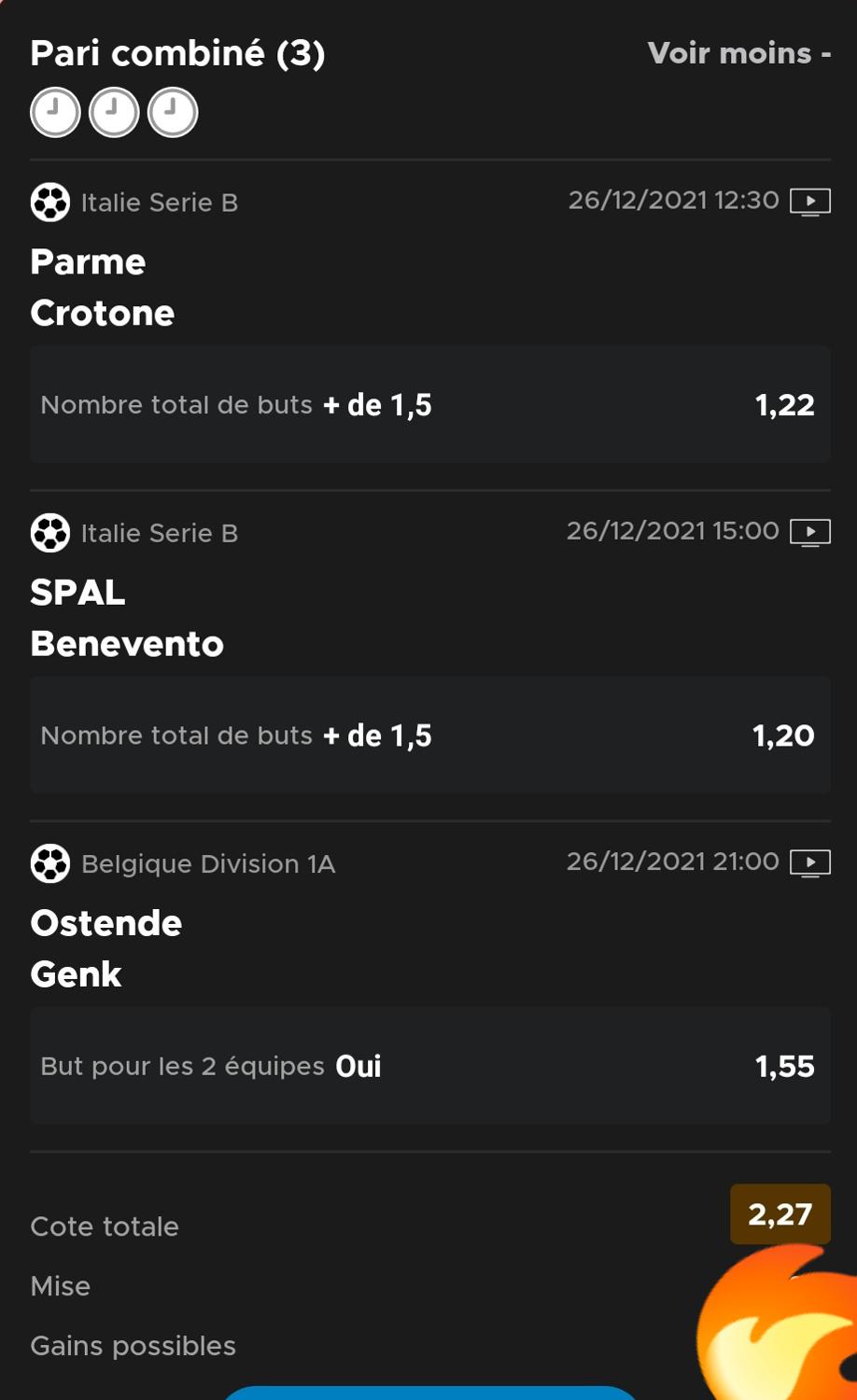Click the first pending clock status icon

55,113
